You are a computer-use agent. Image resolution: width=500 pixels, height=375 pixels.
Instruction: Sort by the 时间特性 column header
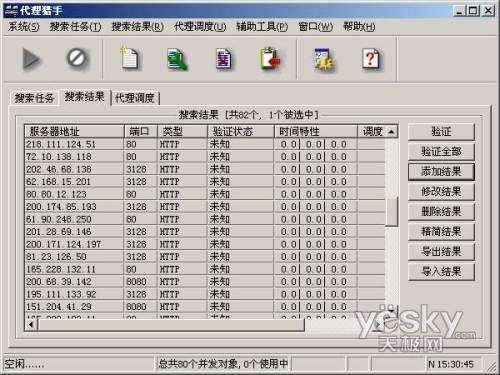tap(315, 132)
